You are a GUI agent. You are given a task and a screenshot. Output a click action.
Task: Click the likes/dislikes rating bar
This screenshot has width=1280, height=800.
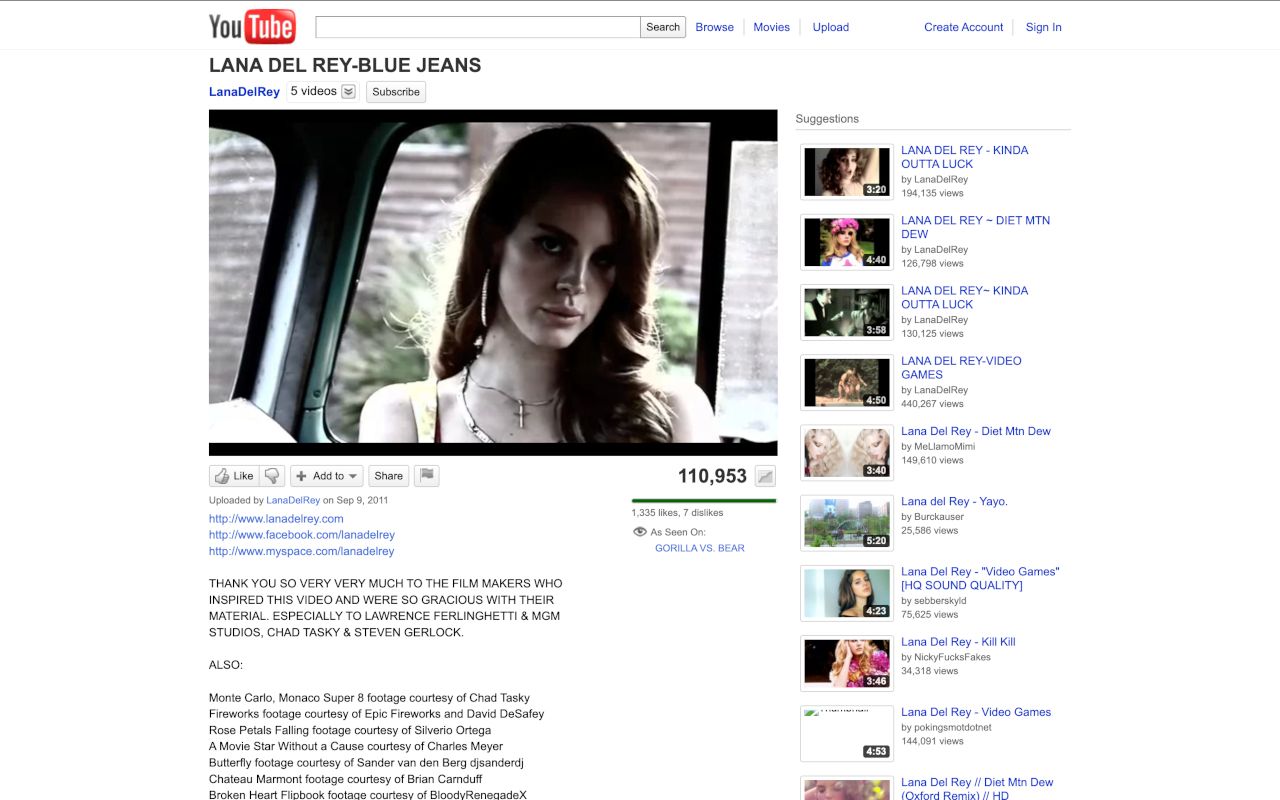[x=704, y=500]
